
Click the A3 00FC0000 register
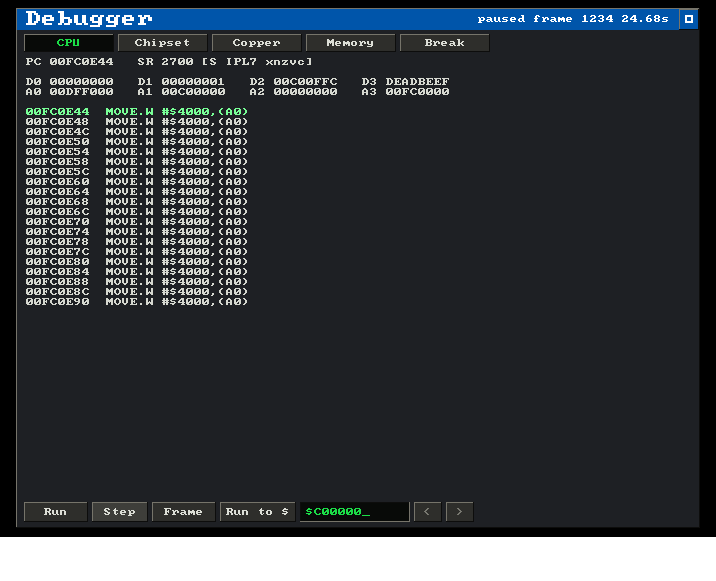[405, 92]
